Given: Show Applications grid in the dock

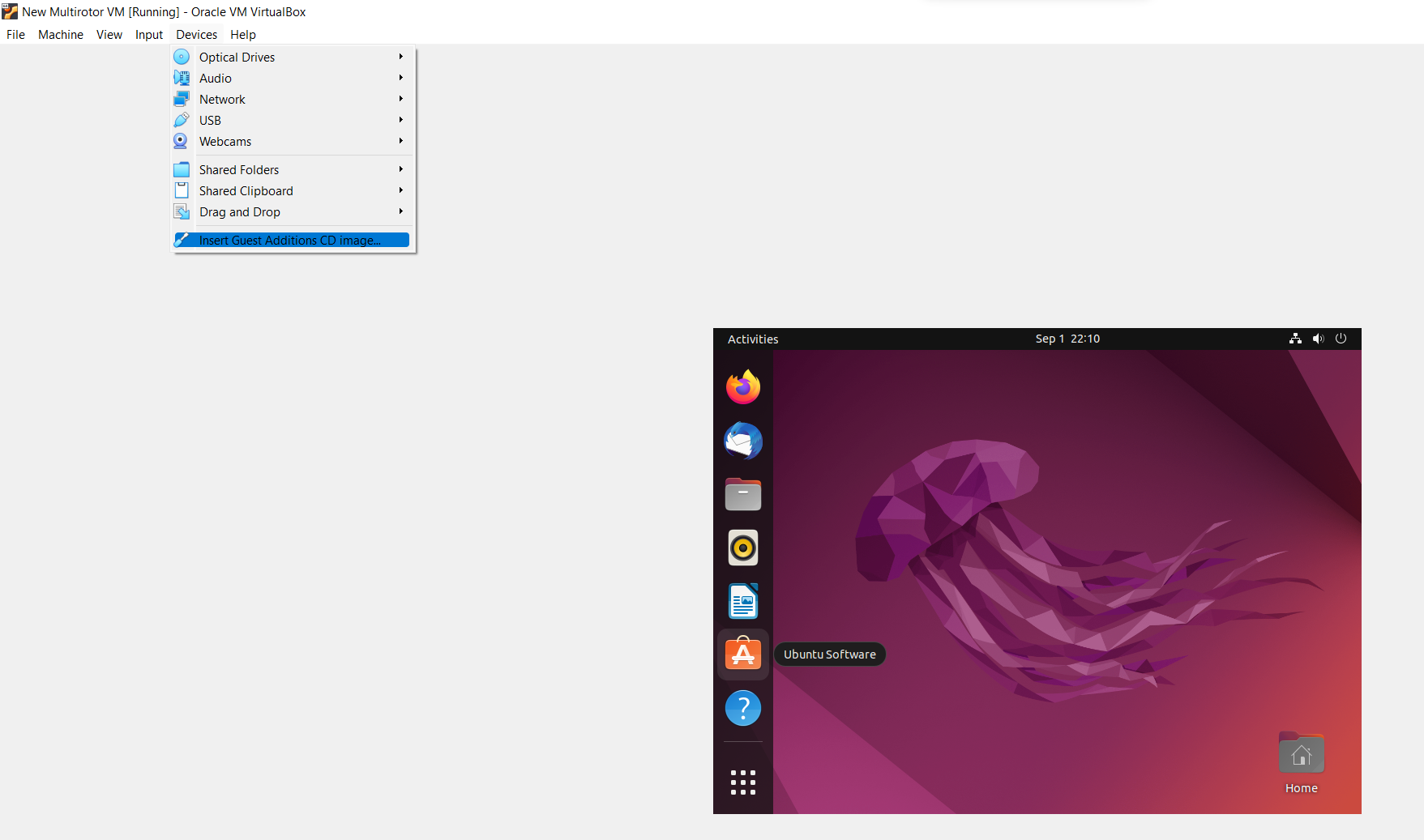Looking at the screenshot, I should coord(743,782).
